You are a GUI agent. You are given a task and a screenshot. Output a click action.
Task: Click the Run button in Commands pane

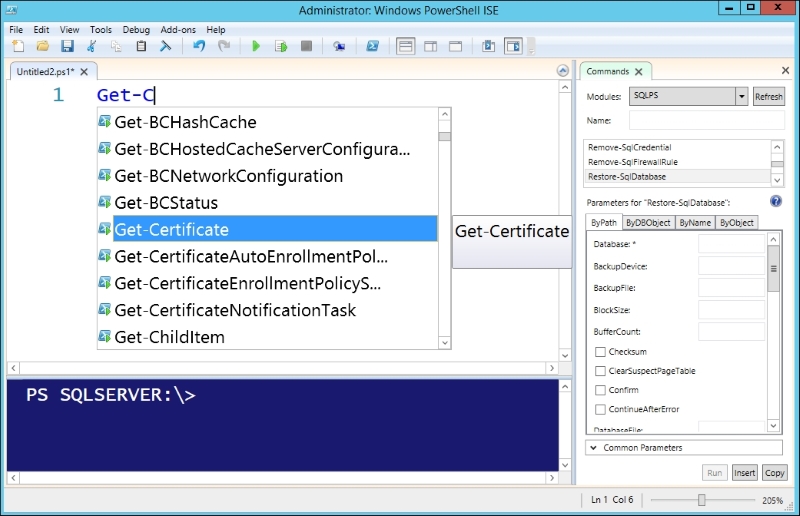[714, 473]
